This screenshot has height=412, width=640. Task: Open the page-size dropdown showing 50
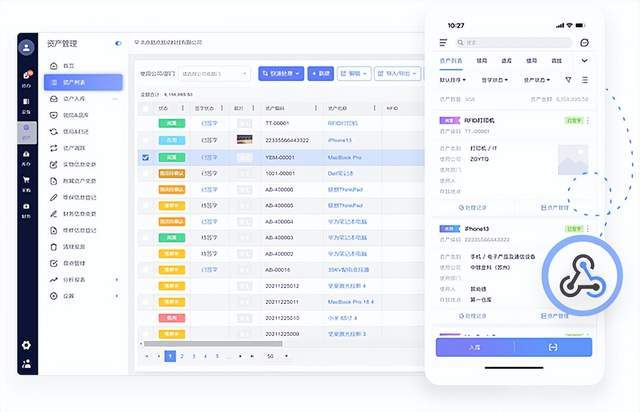(x=274, y=355)
